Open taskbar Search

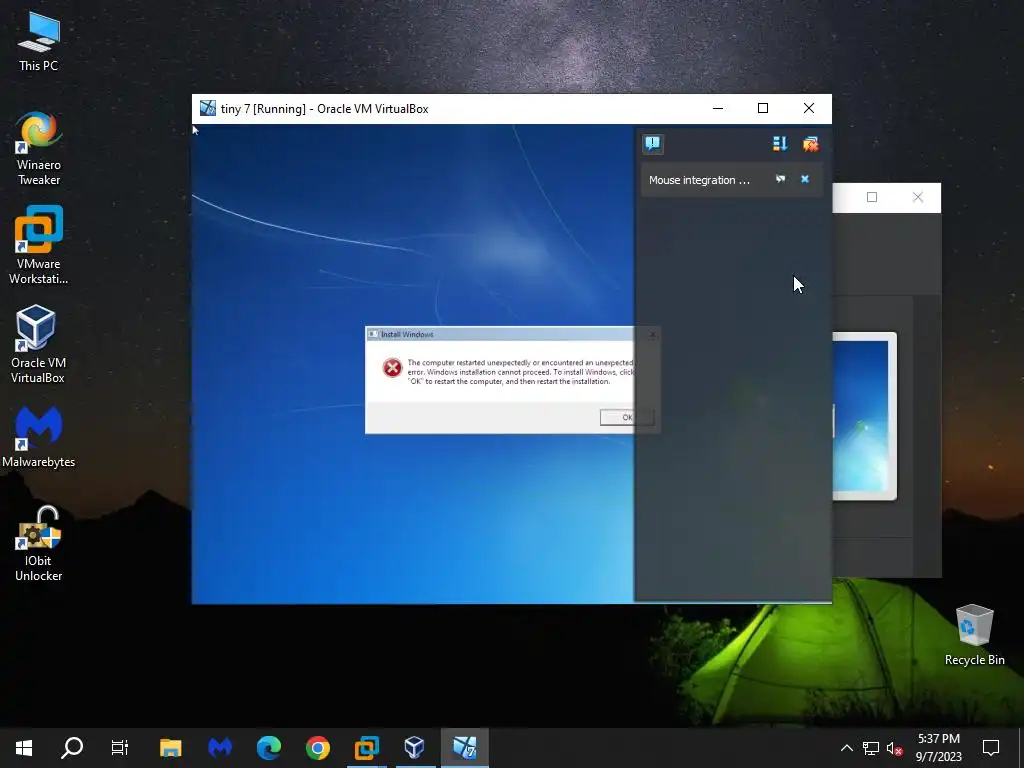point(72,748)
